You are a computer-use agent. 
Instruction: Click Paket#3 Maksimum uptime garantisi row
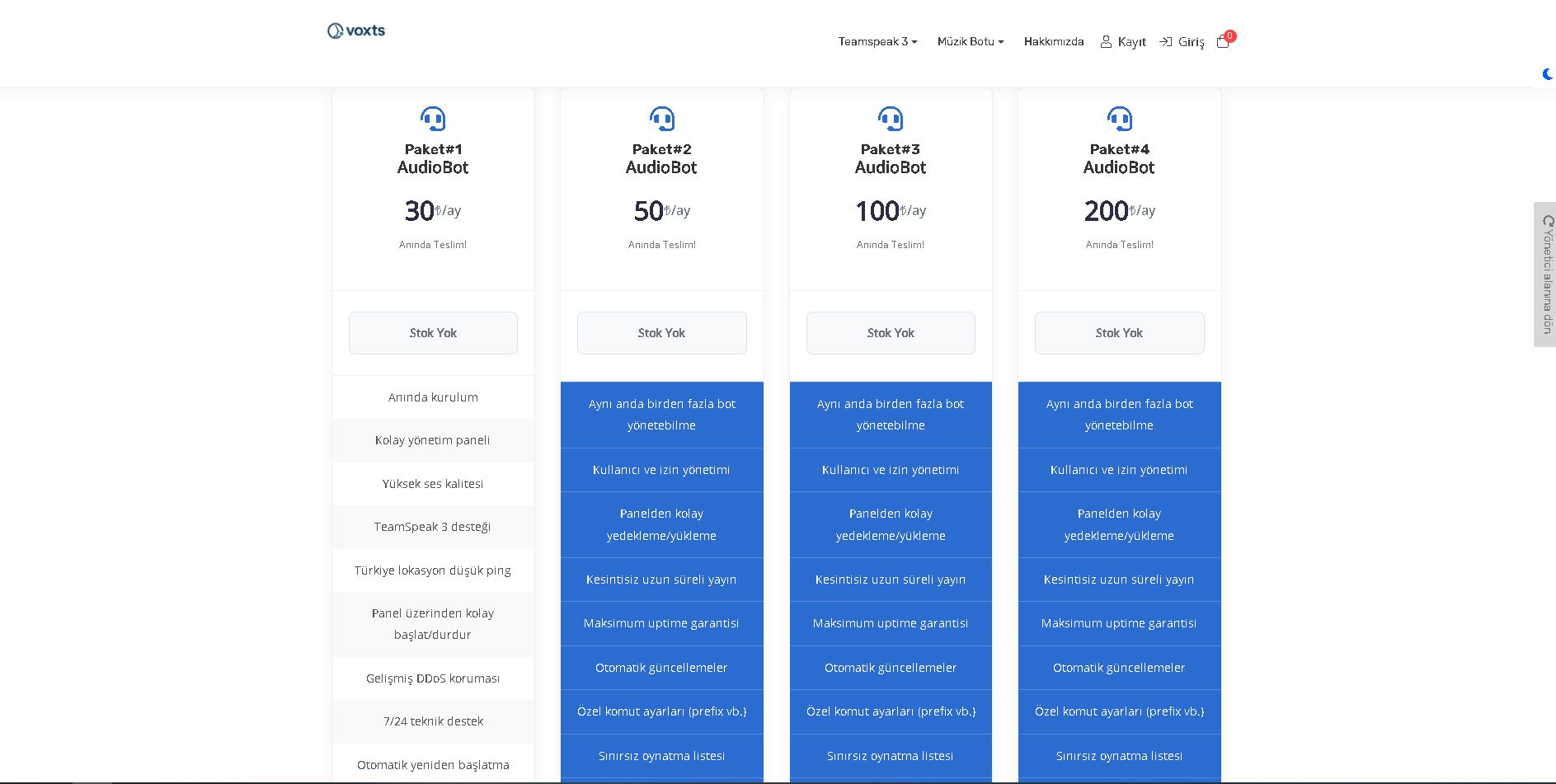pos(891,623)
